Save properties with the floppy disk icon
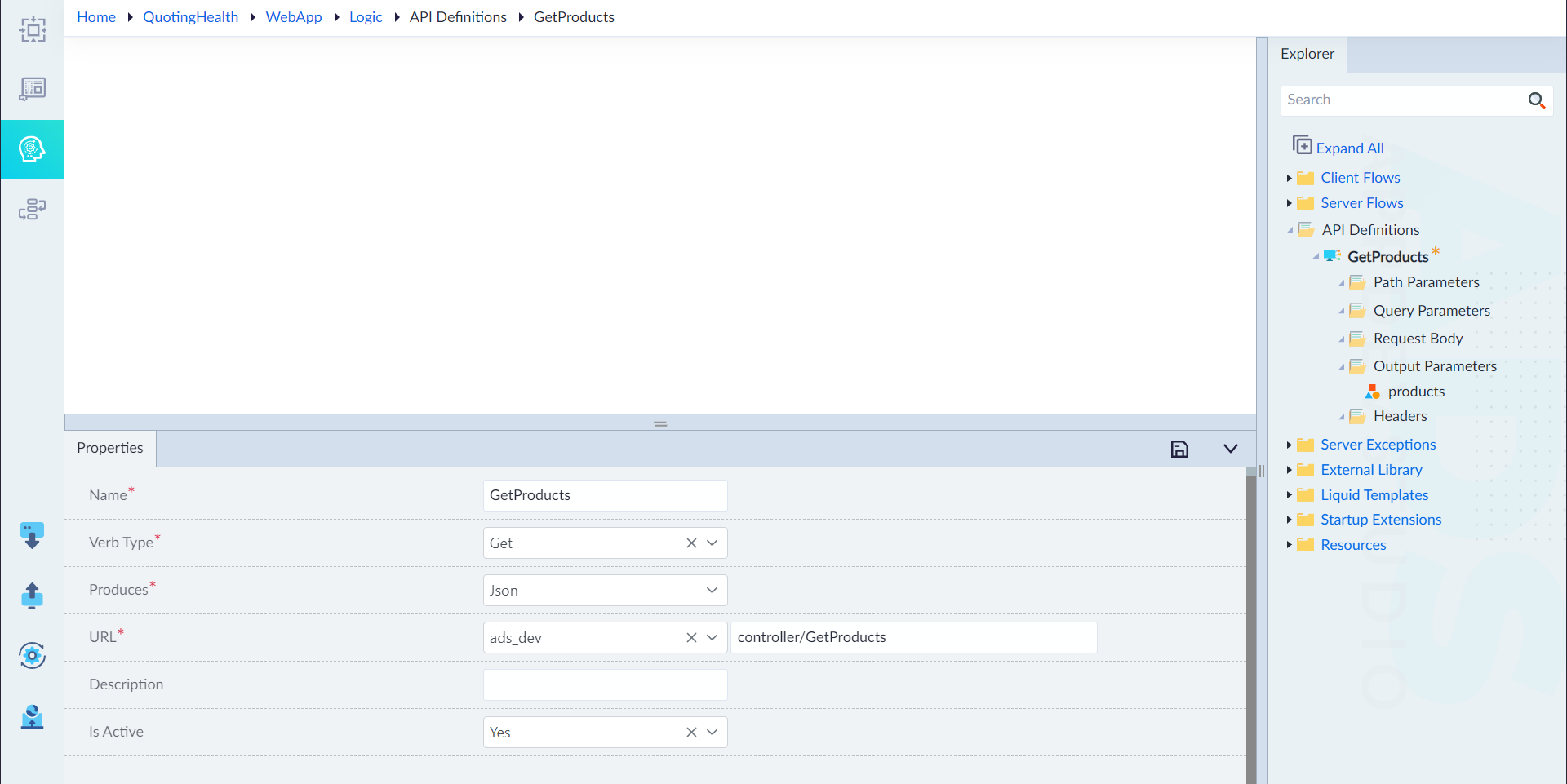This screenshot has width=1567, height=784. click(1179, 449)
